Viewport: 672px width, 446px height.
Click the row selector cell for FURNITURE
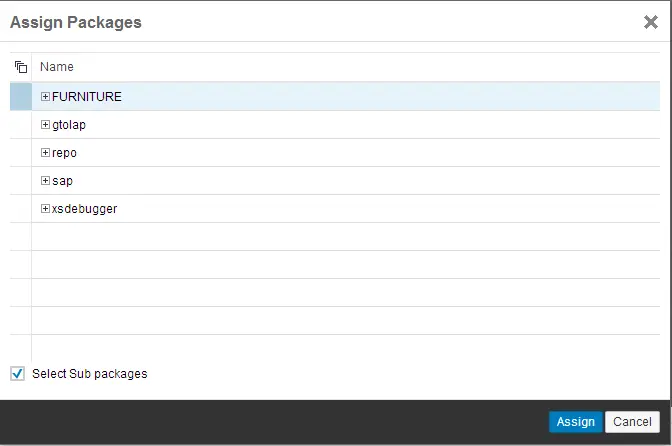pos(21,97)
